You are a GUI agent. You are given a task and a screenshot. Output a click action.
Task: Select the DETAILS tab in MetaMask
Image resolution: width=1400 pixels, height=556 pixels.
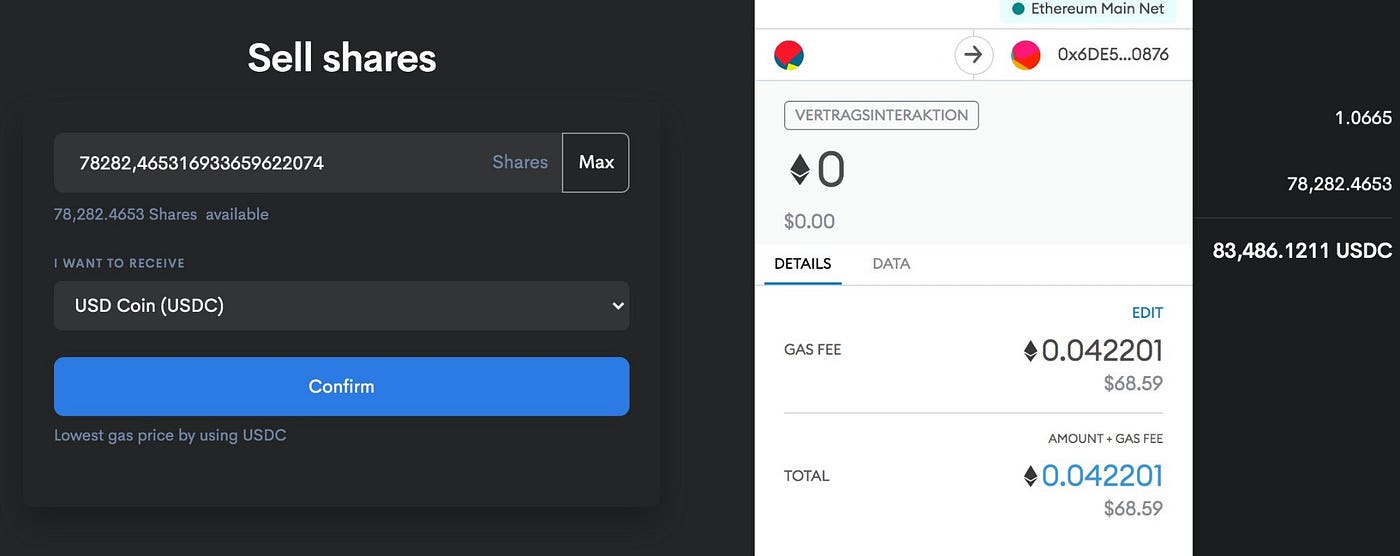[x=803, y=264]
